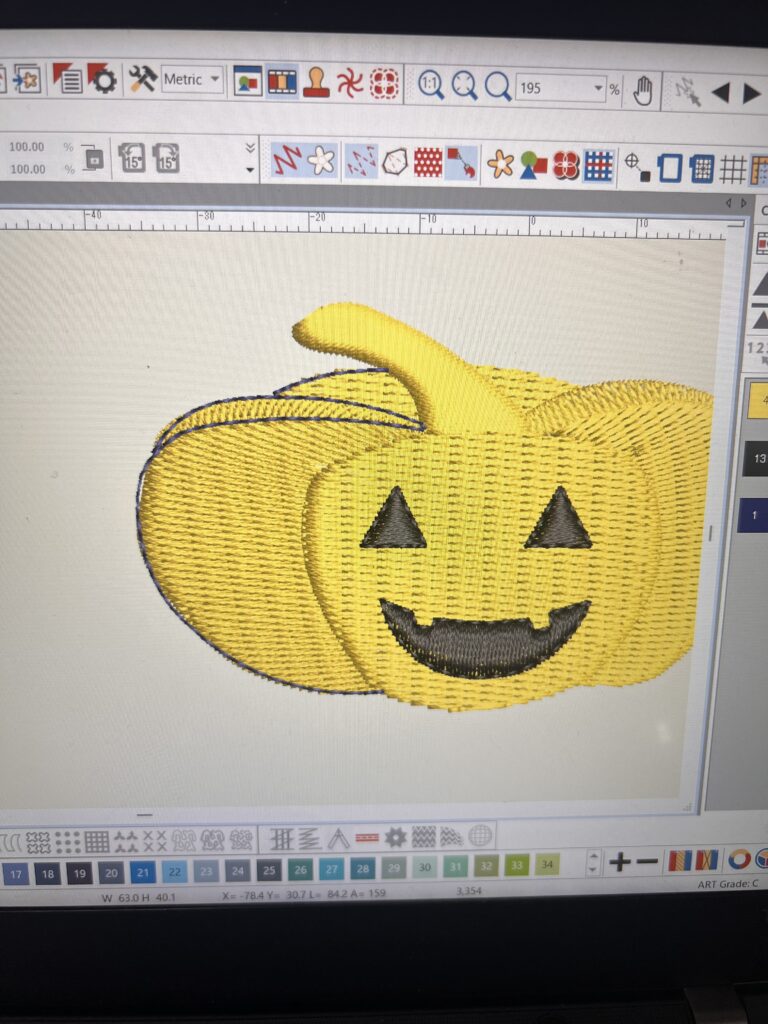Toggle the grid display icon
The height and width of the screenshot is (1024, 768).
(733, 169)
